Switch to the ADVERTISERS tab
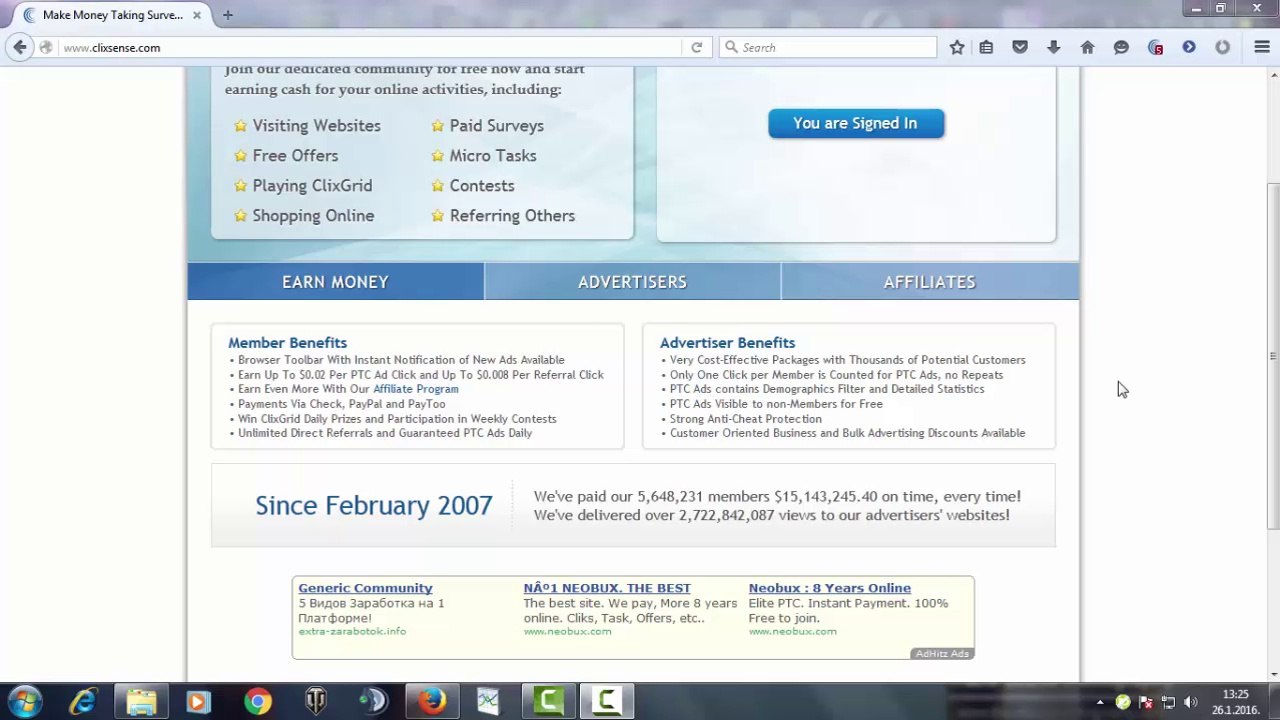The width and height of the screenshot is (1280, 720). pos(632,282)
